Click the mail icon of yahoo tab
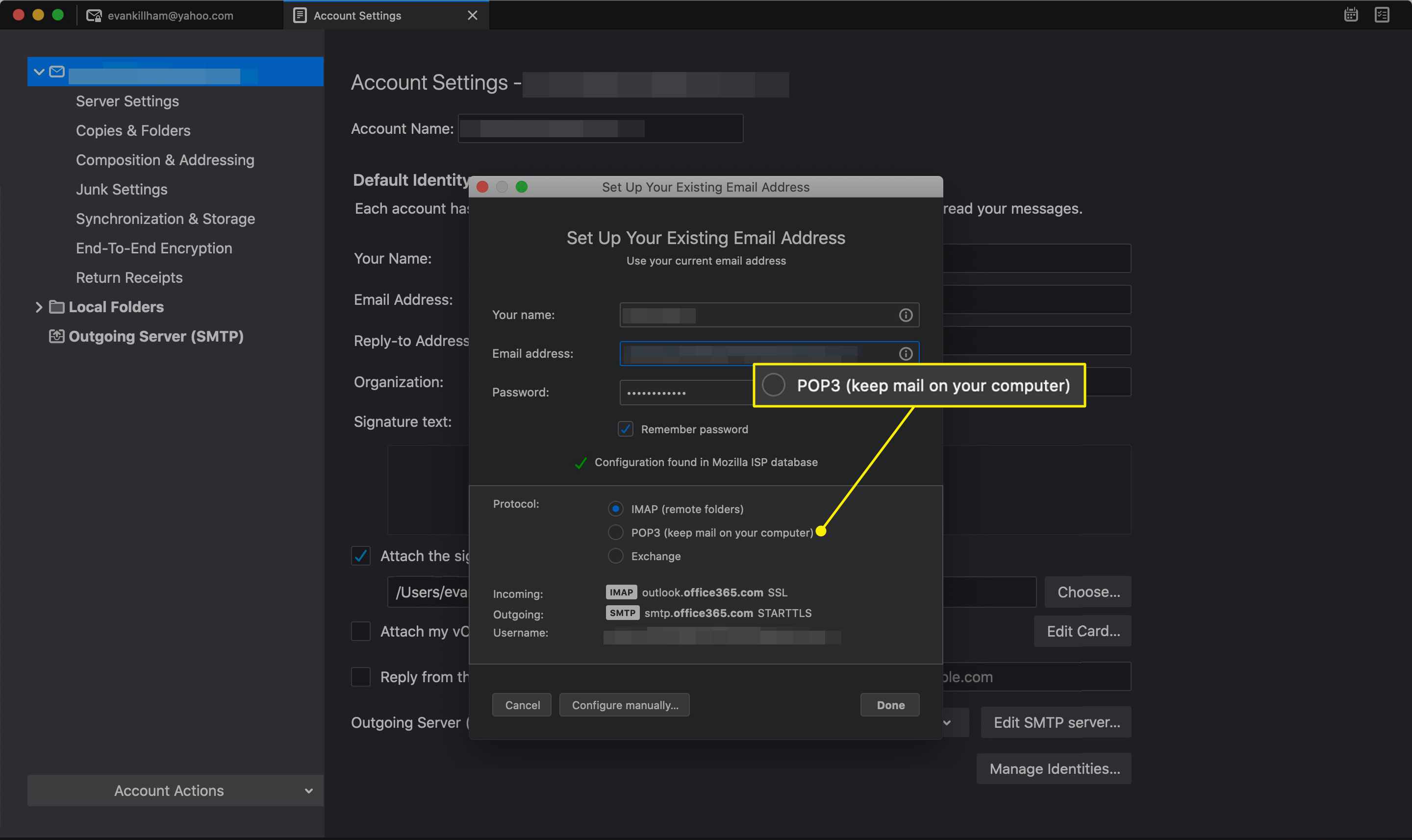 94,15
